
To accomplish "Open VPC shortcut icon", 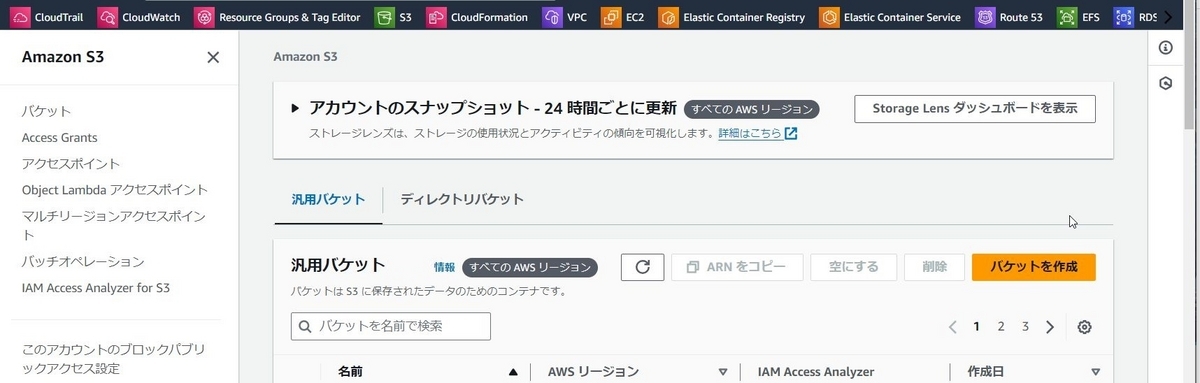I will (551, 17).
